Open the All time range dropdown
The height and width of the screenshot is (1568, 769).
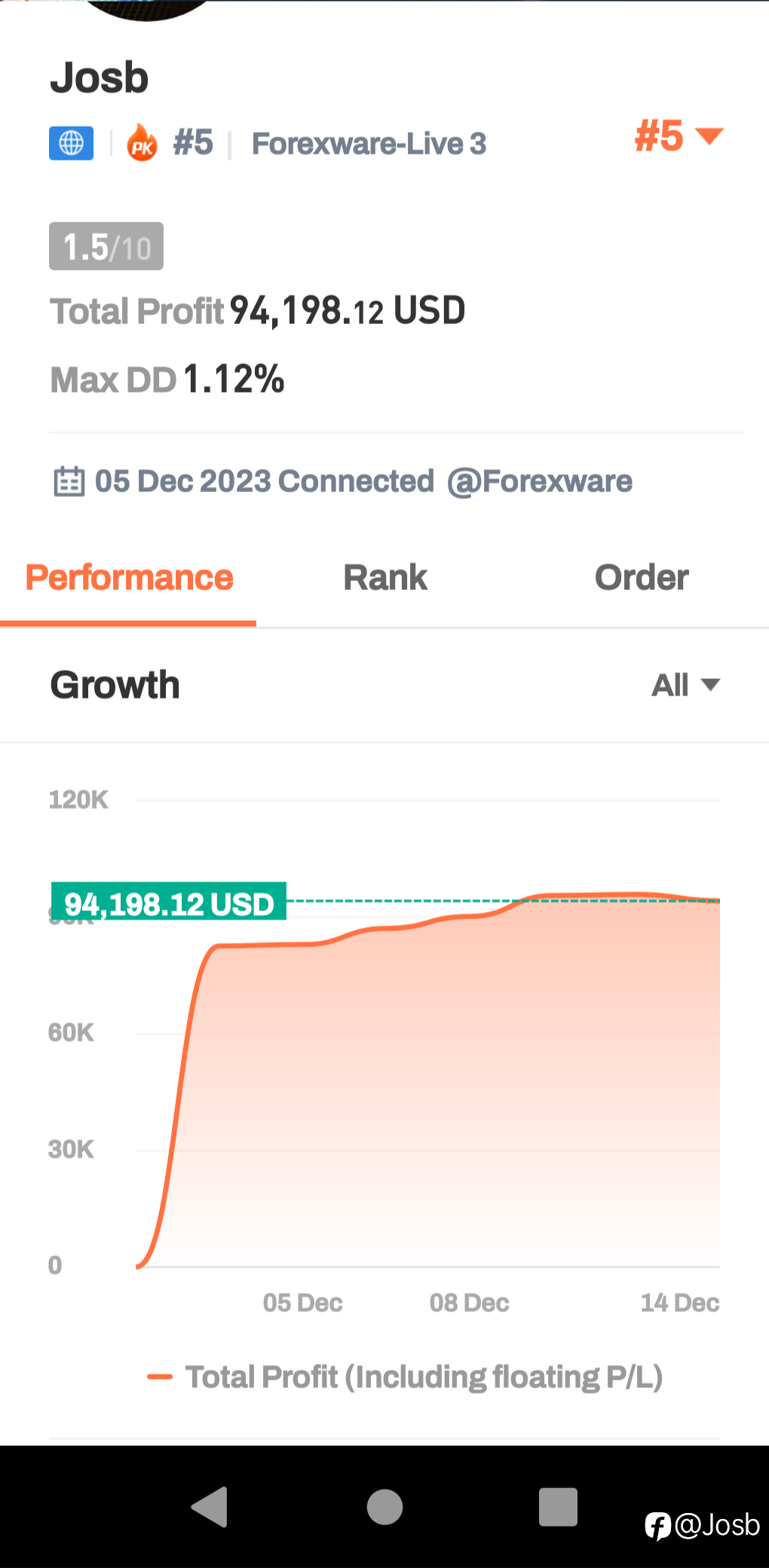pos(686,685)
